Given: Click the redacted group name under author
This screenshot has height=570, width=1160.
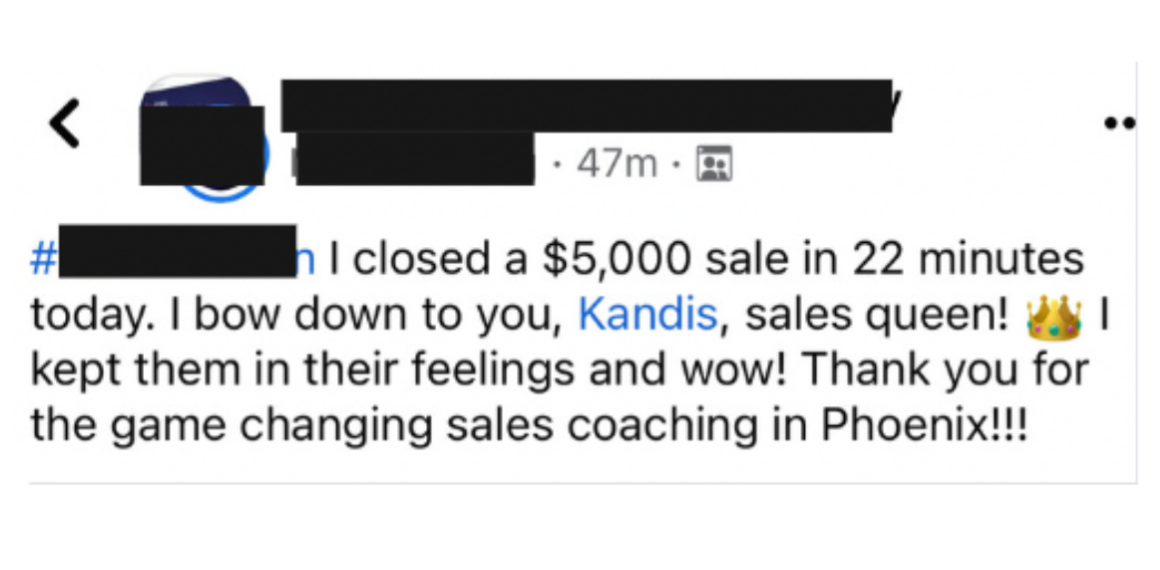Looking at the screenshot, I should (415, 158).
